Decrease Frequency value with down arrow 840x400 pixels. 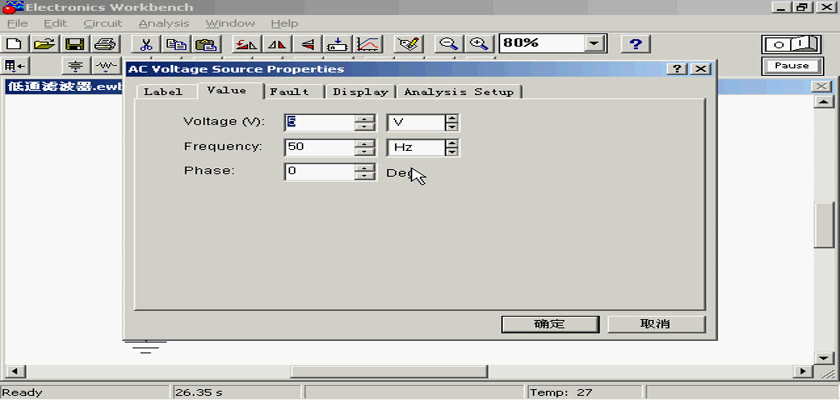pos(365,152)
